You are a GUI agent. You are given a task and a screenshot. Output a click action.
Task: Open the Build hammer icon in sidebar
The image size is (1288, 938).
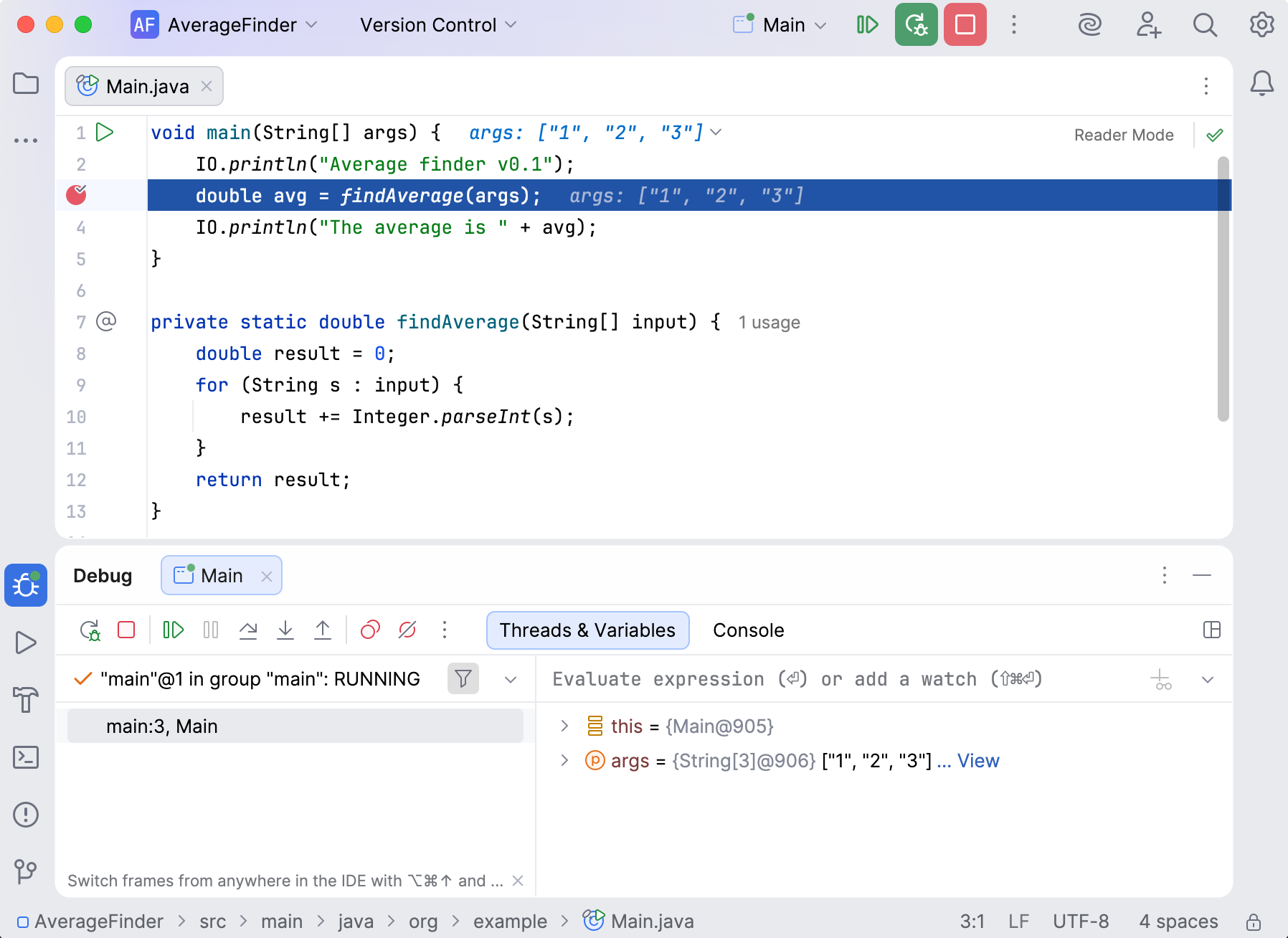pos(26,700)
